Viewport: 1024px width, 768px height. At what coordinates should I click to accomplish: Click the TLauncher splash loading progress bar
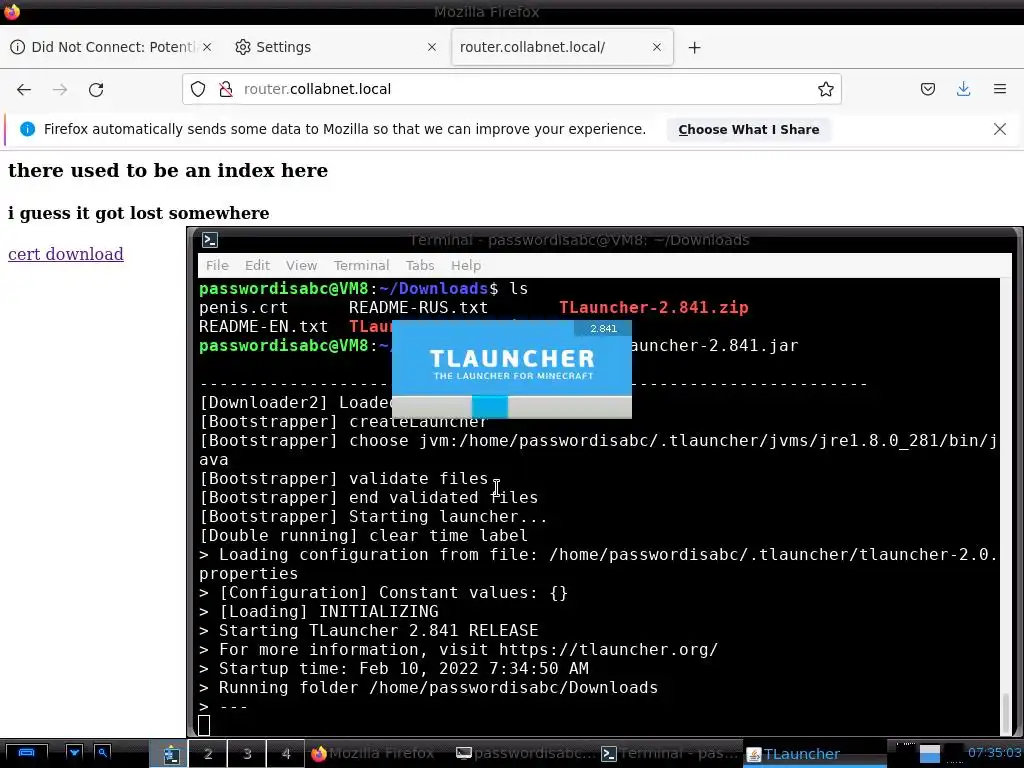(x=511, y=406)
